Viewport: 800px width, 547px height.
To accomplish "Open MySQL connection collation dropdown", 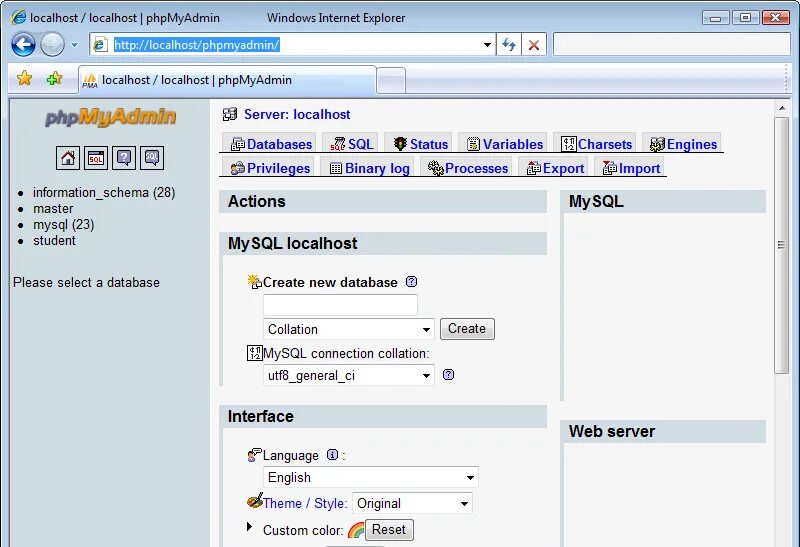I will pos(348,376).
